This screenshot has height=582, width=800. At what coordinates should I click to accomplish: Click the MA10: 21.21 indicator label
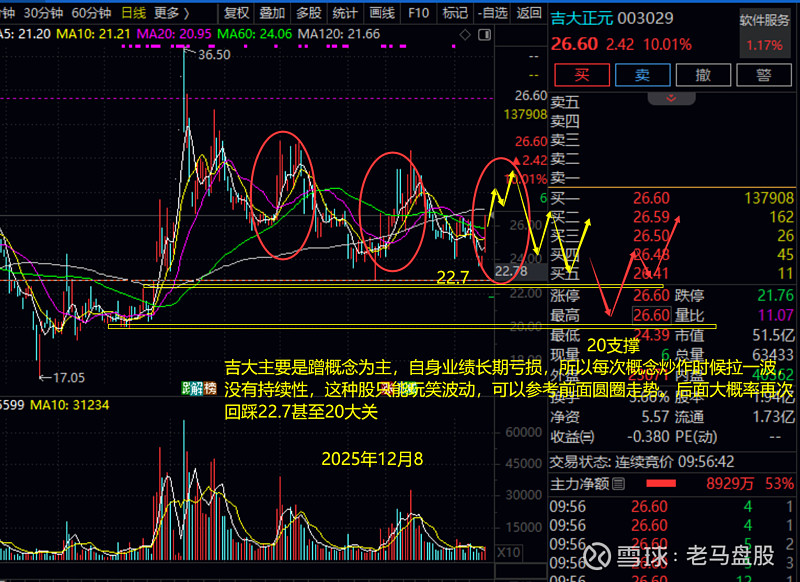pyautogui.click(x=93, y=34)
